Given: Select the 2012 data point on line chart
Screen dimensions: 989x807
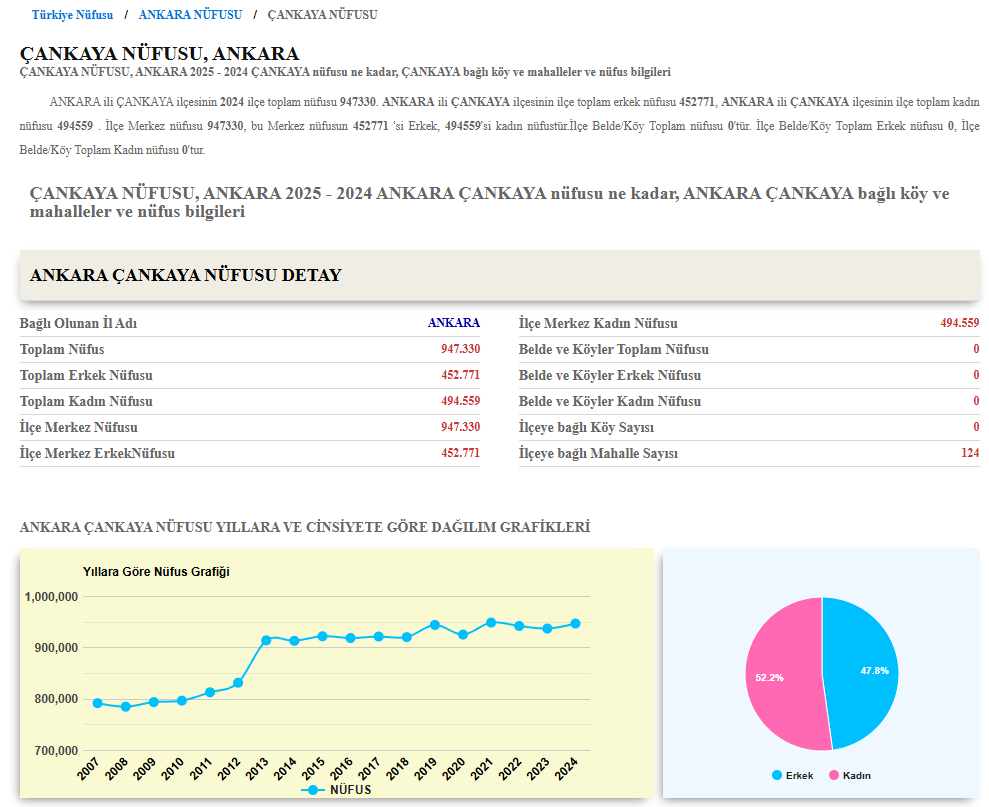Looking at the screenshot, I should coord(238,683).
